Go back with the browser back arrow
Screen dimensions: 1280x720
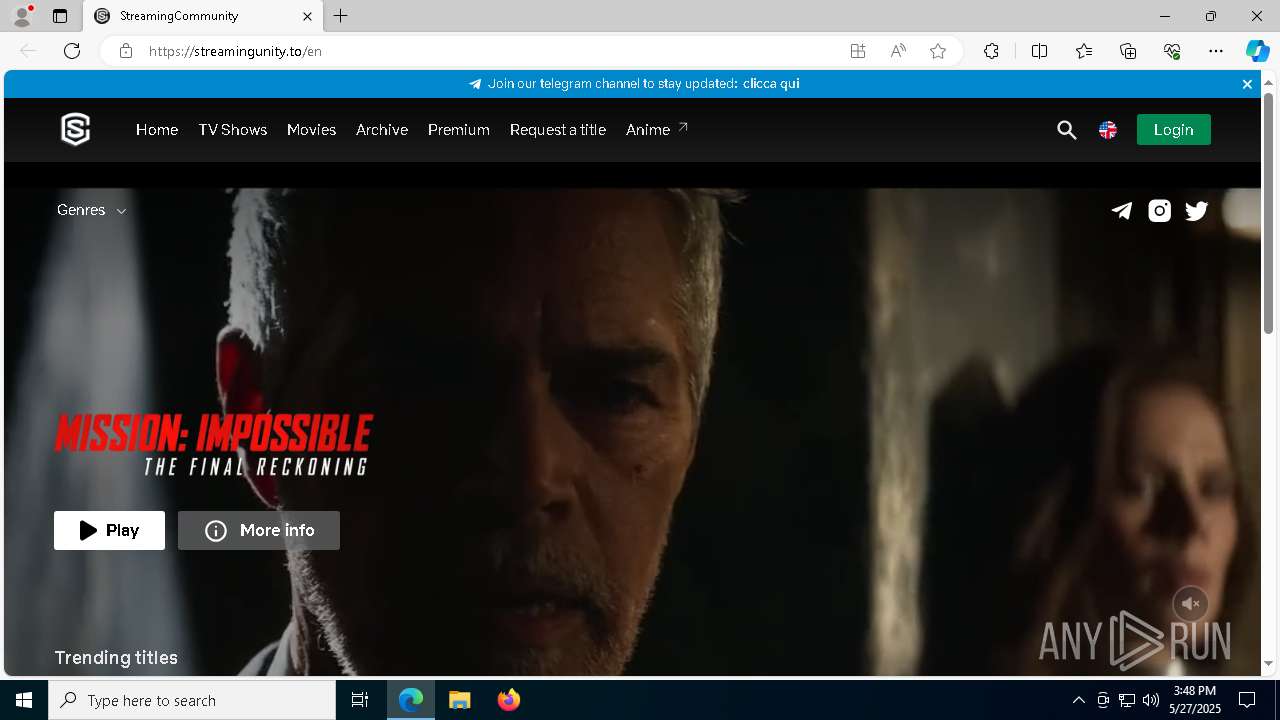[28, 51]
